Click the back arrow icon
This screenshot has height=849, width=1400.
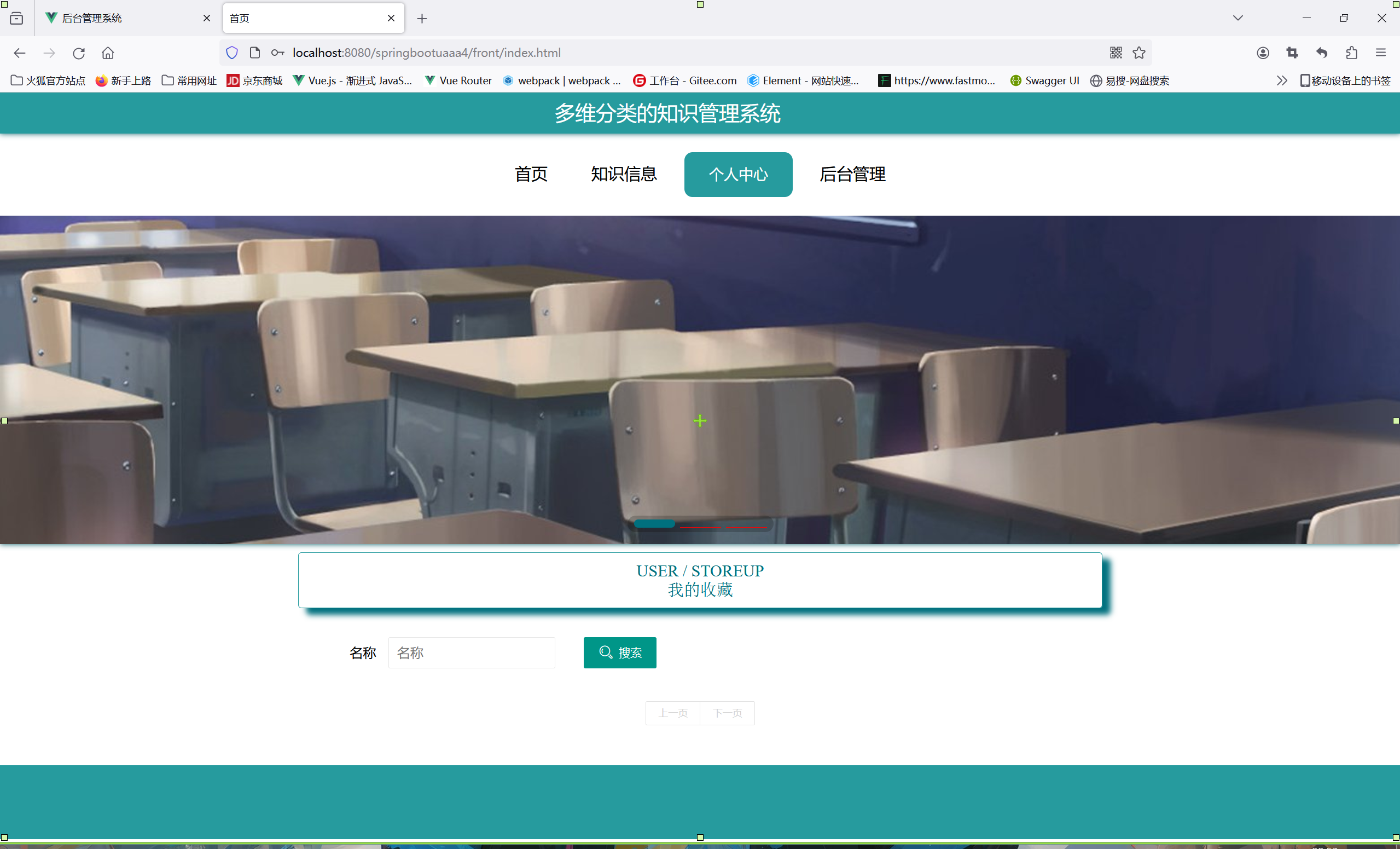pos(19,53)
